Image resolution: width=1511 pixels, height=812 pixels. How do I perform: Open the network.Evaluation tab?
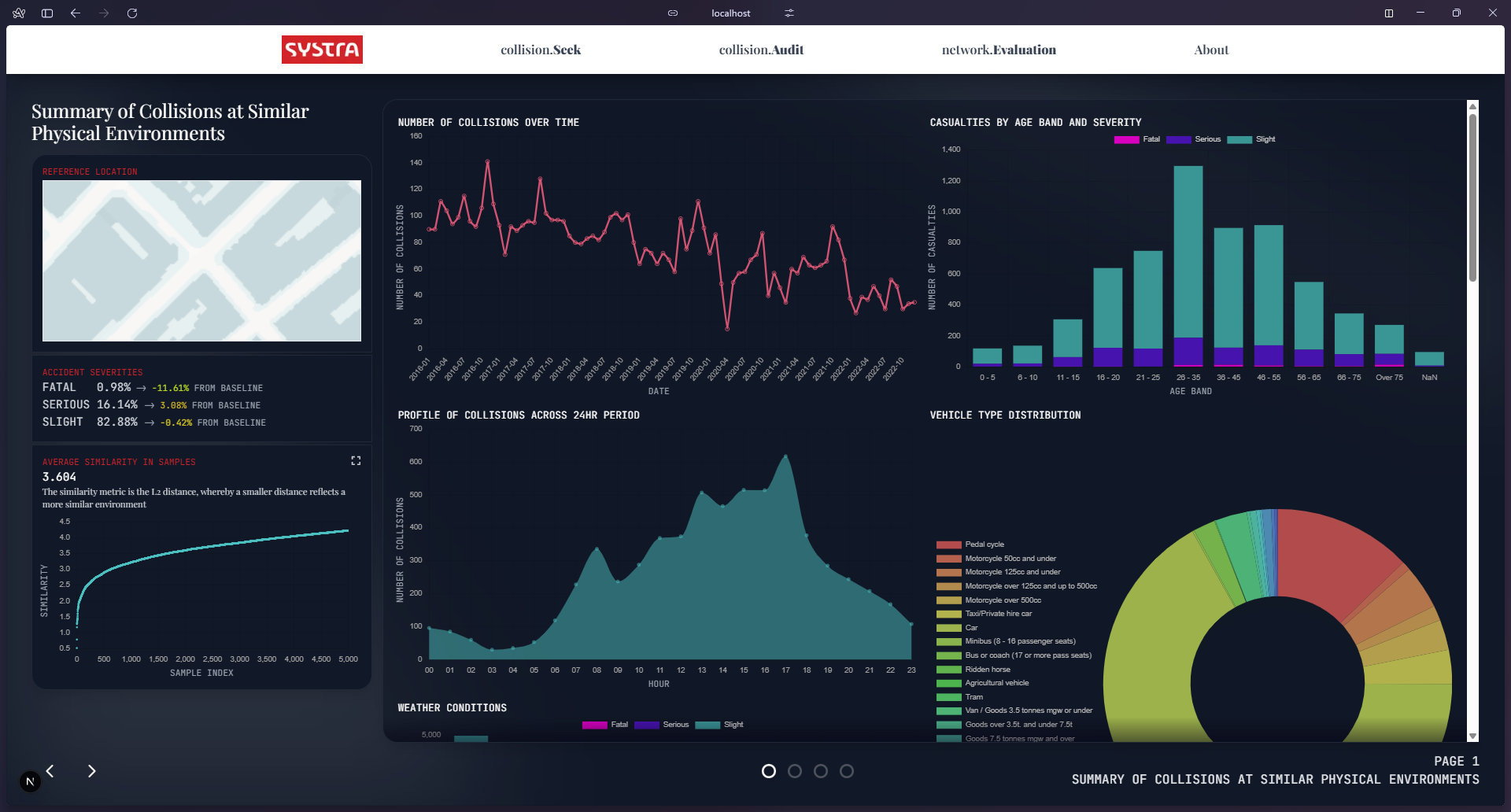999,50
